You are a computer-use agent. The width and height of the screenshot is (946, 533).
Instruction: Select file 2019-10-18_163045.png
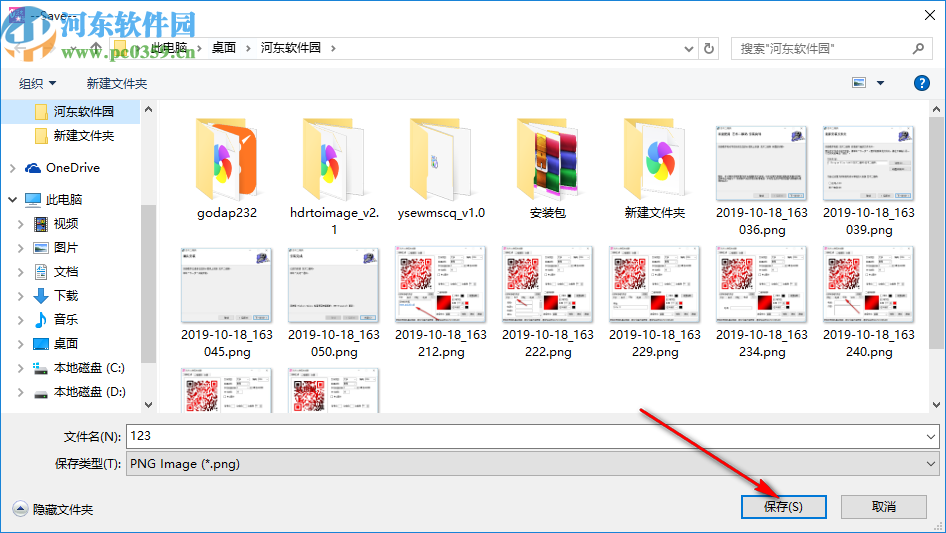click(227, 302)
